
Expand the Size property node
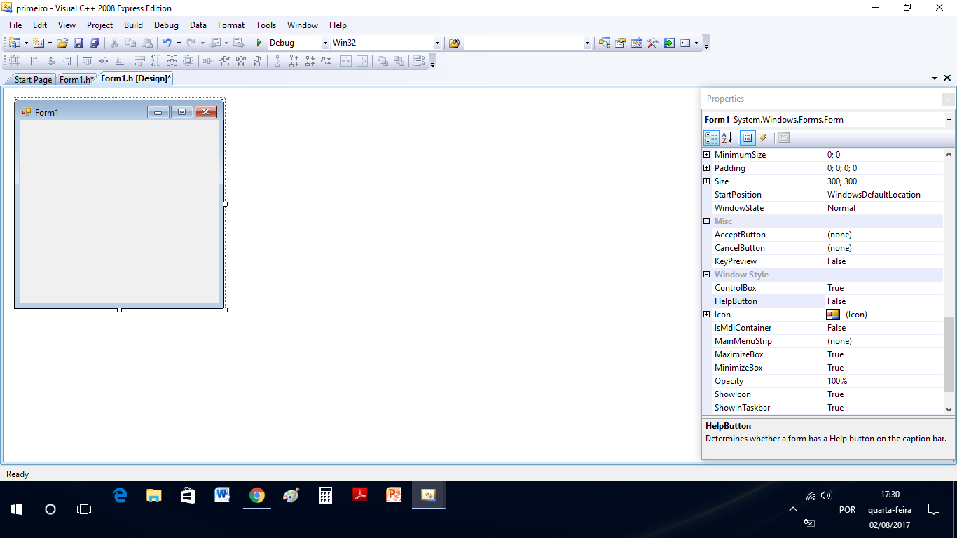707,181
